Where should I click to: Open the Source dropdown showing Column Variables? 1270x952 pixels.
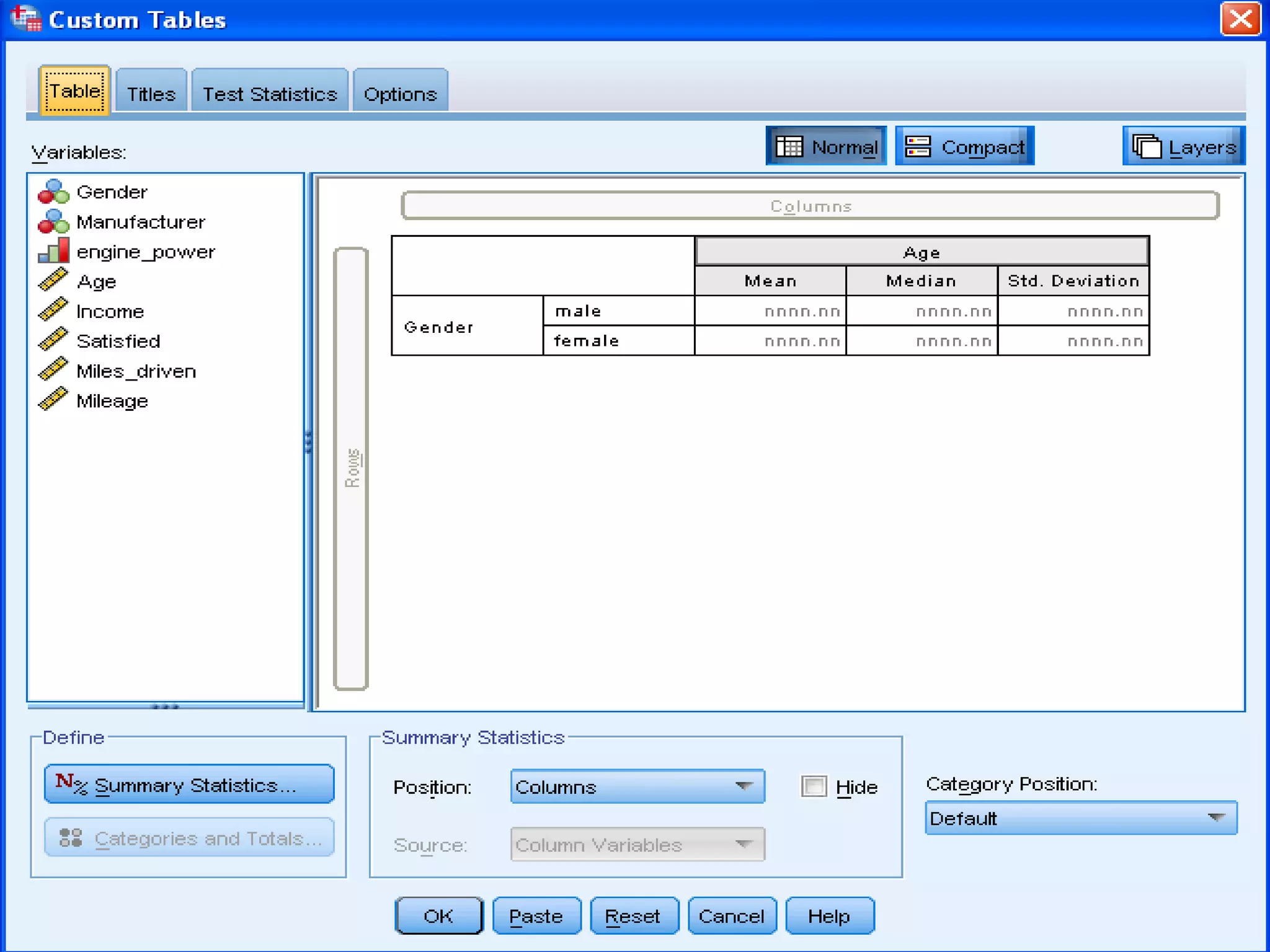[x=637, y=844]
